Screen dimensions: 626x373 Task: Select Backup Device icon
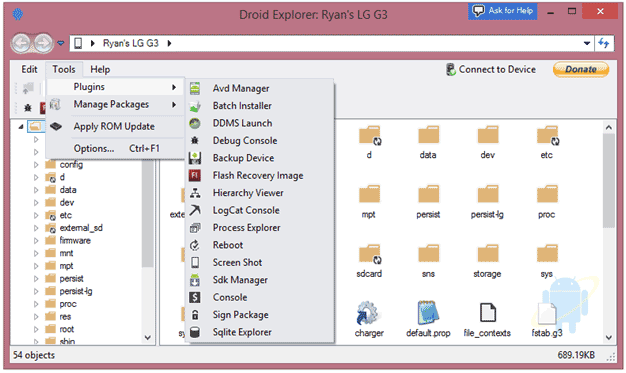pyautogui.click(x=195, y=158)
